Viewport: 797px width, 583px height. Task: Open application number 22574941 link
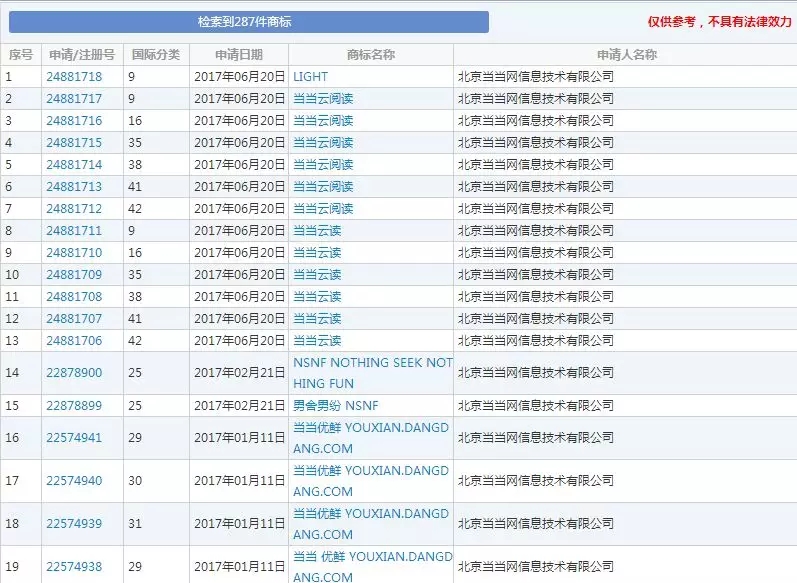74,437
